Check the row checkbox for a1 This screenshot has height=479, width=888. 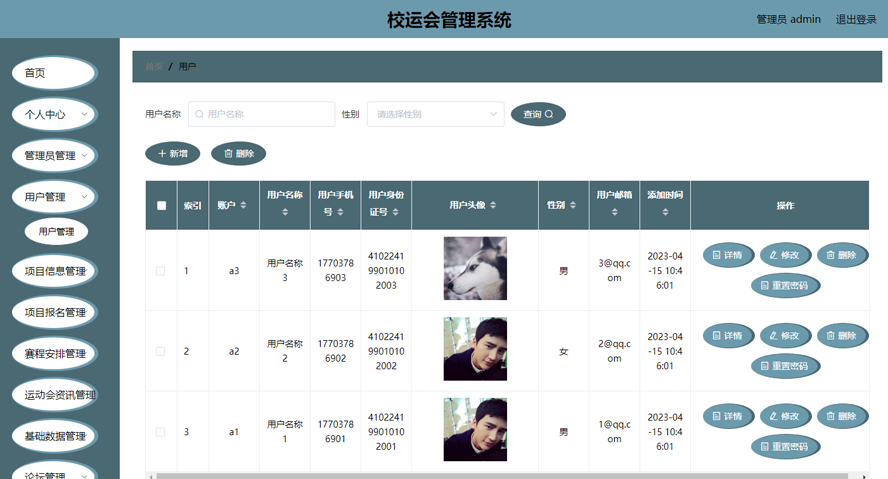tap(161, 432)
